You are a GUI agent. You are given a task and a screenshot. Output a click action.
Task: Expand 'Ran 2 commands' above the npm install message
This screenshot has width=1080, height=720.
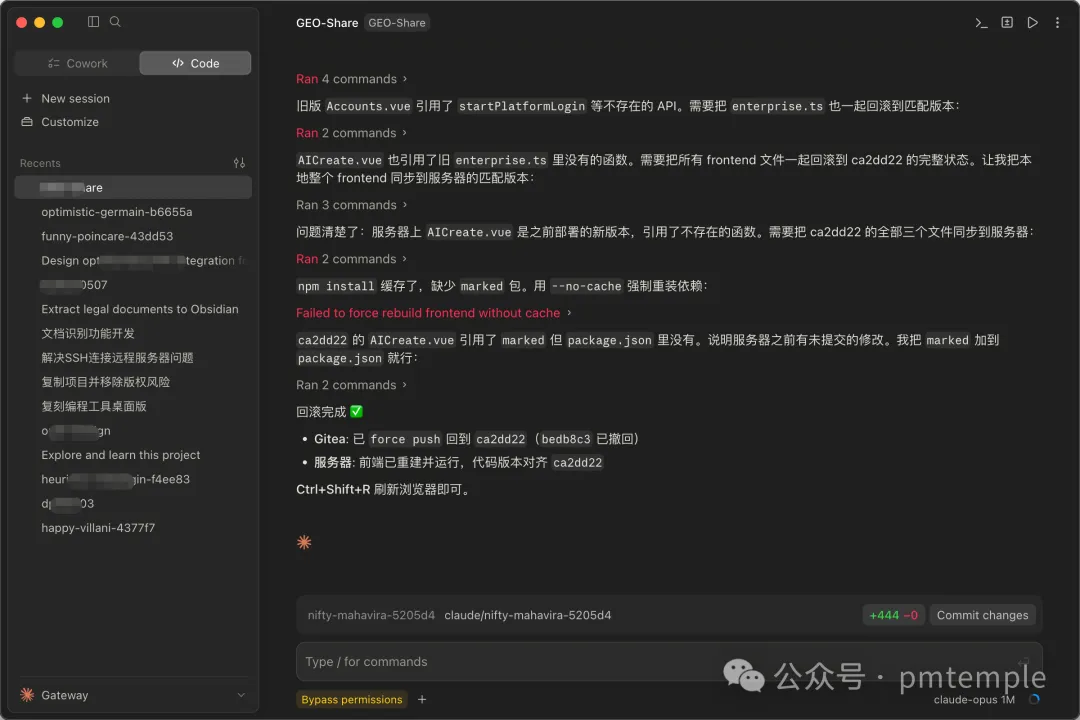[351, 259]
